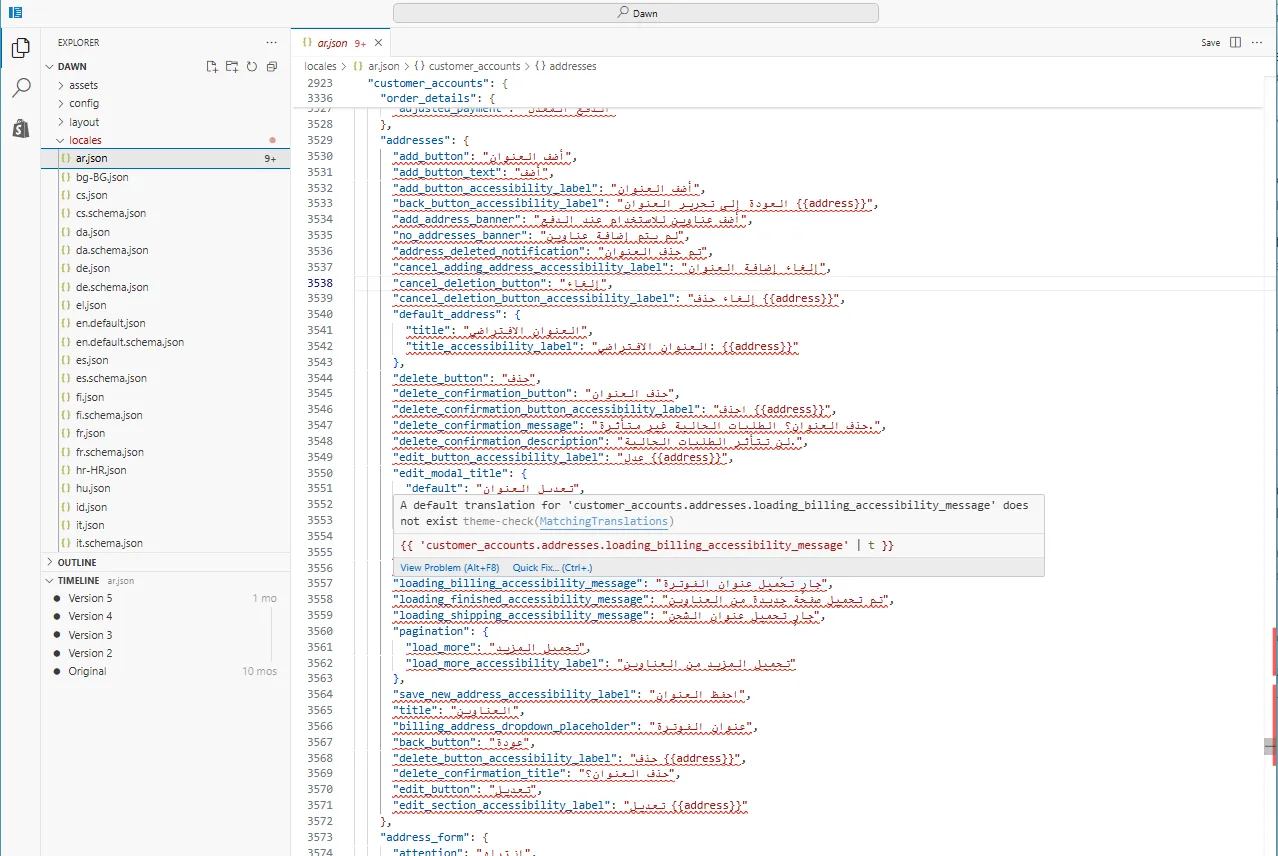Screen dimensions: 1278x856
Task: Open en.default.json in the file tree
Action: 110,323
